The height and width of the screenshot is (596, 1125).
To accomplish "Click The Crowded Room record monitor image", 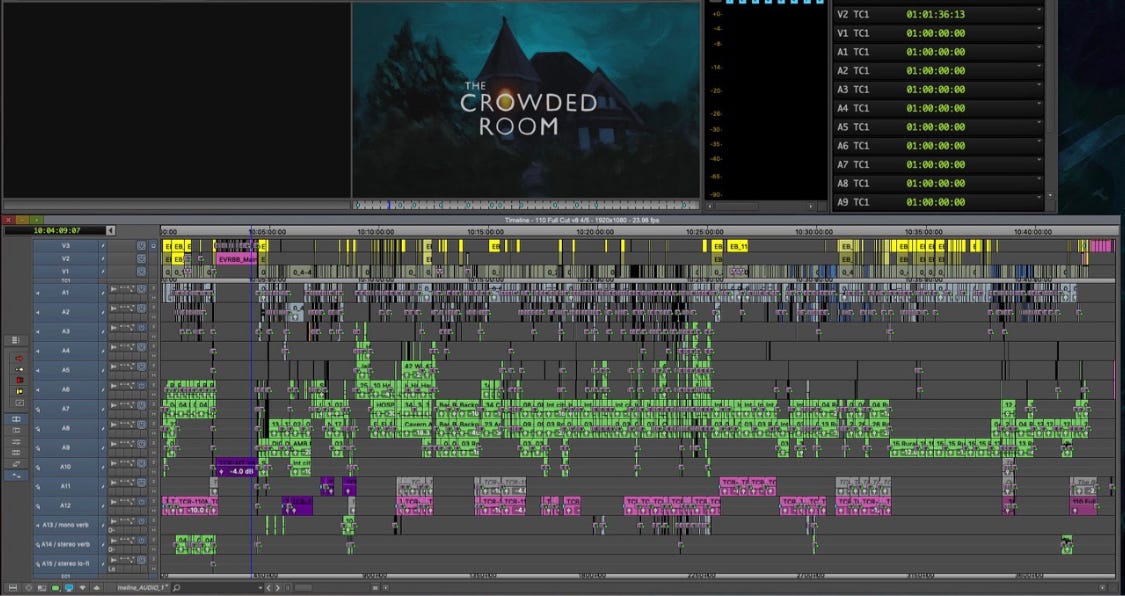I will click(x=526, y=99).
